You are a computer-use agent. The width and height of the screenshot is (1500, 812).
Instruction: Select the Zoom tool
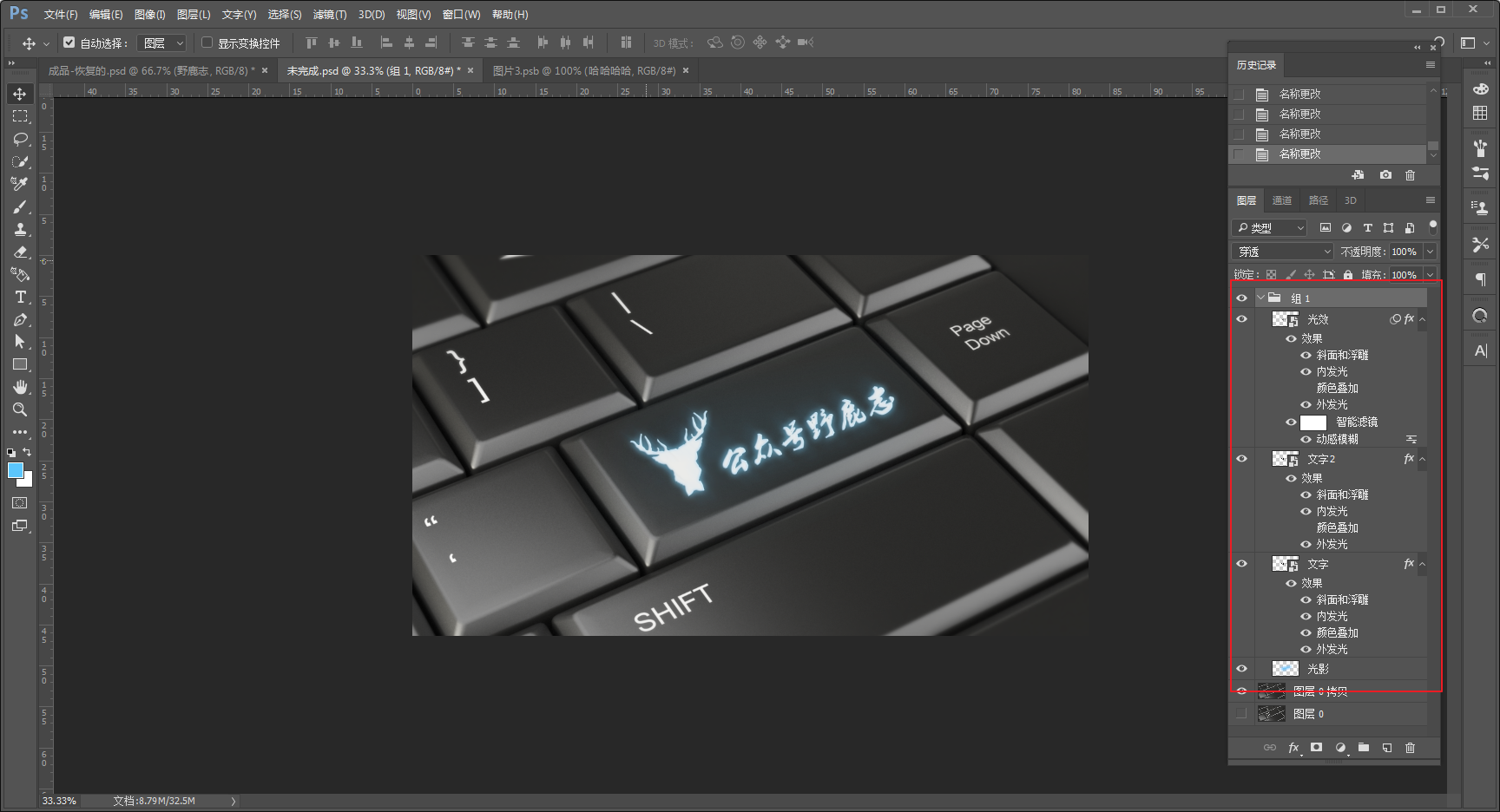20,409
